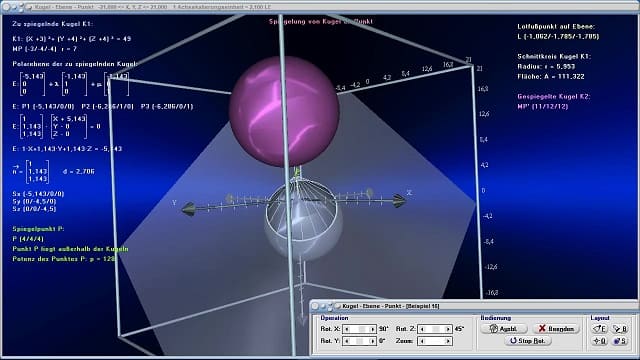Click the 'Potenz des Punktes P' line
This screenshot has height=360, width=640.
pos(64,259)
